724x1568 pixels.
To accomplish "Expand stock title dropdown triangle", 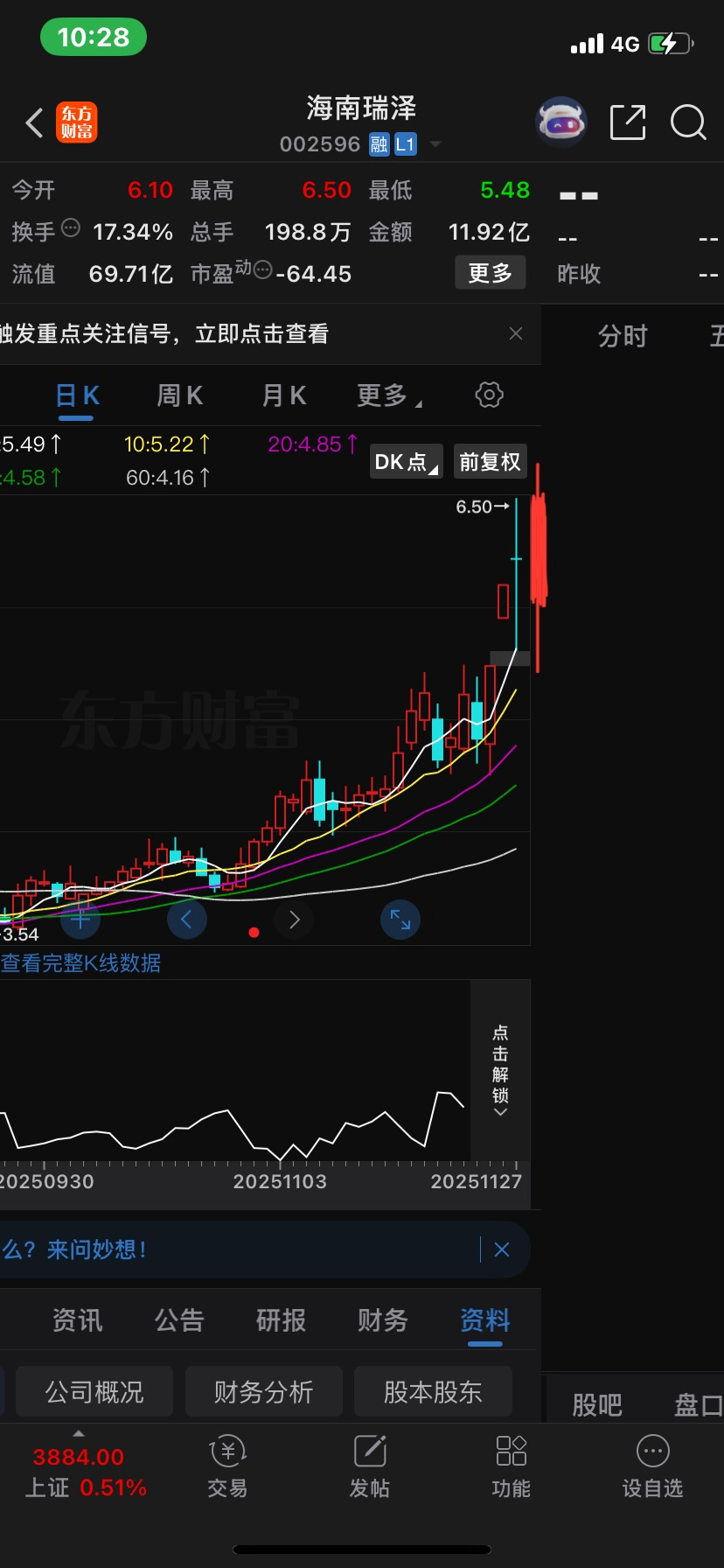I will pyautogui.click(x=435, y=144).
